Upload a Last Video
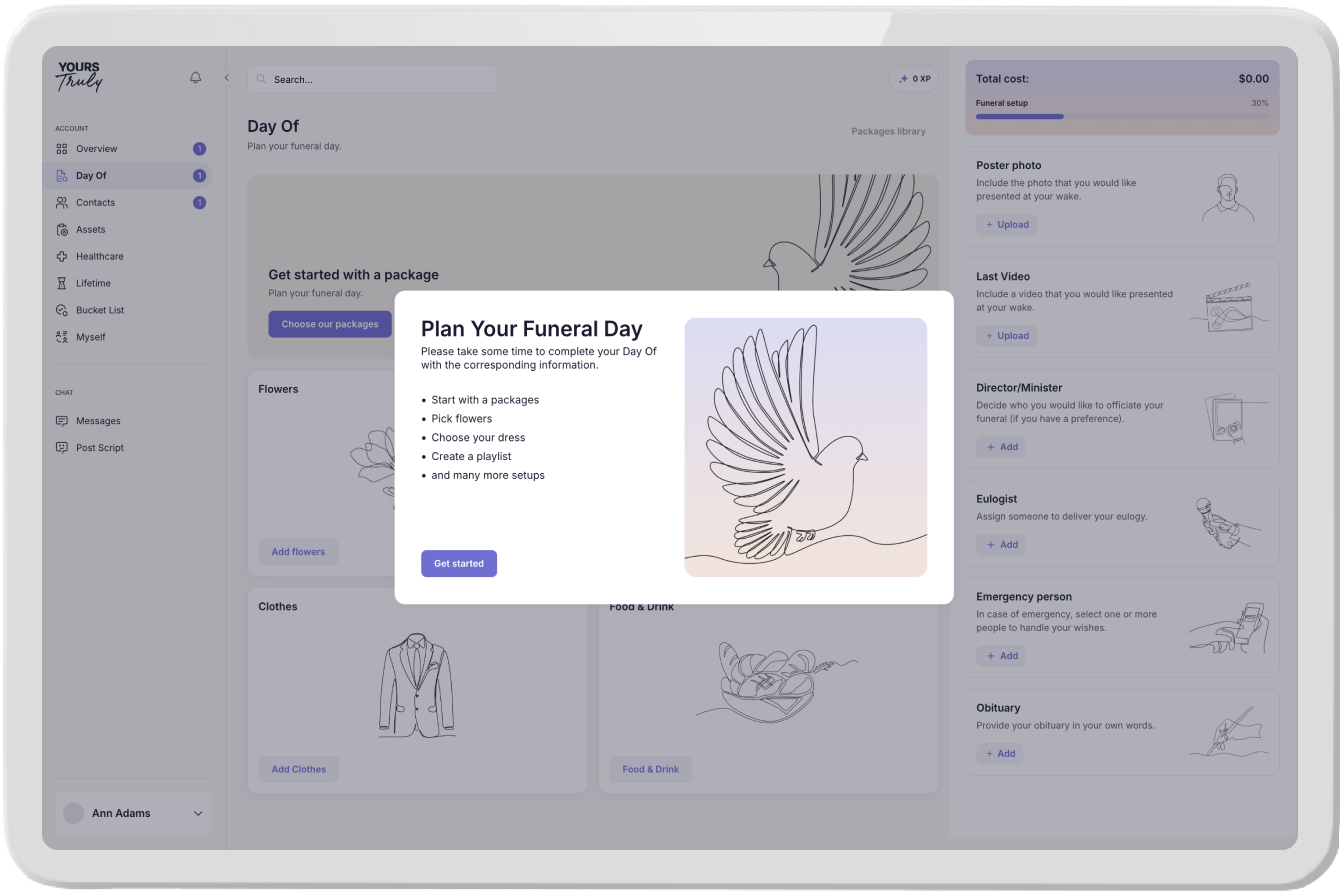This screenshot has height=892, width=1340. click(x=1007, y=336)
